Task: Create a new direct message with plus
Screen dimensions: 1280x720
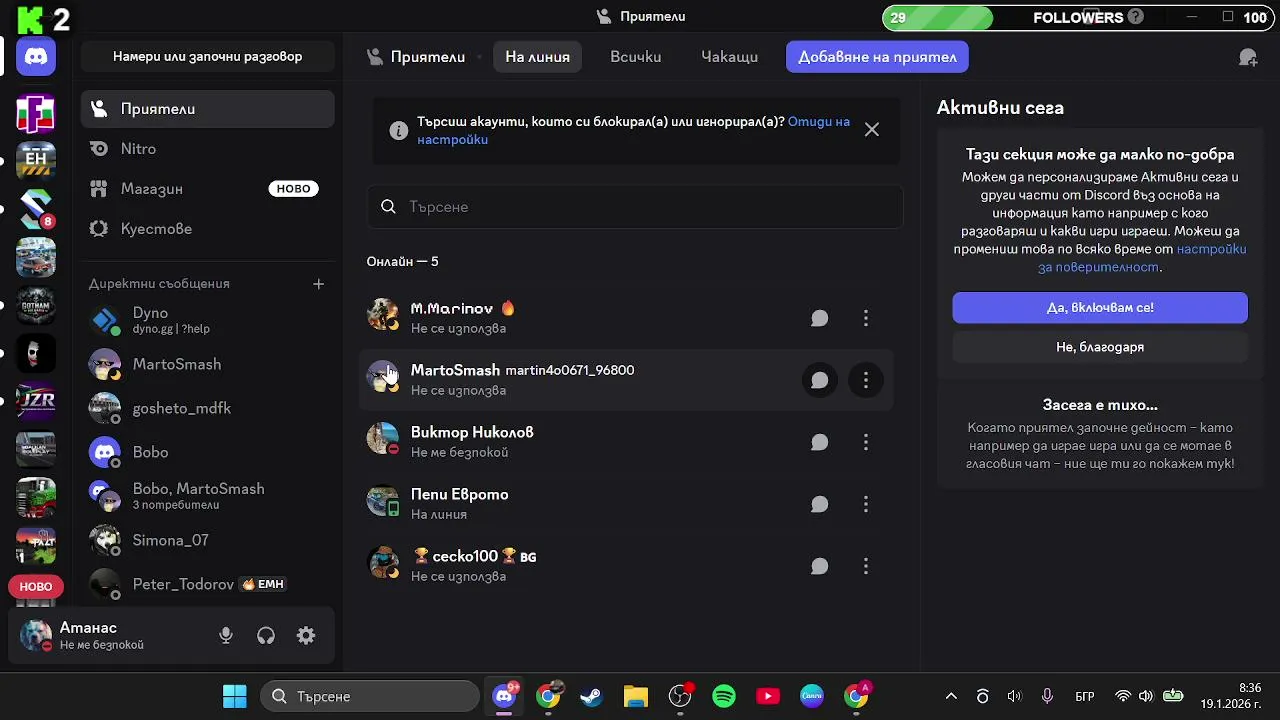Action: point(318,284)
